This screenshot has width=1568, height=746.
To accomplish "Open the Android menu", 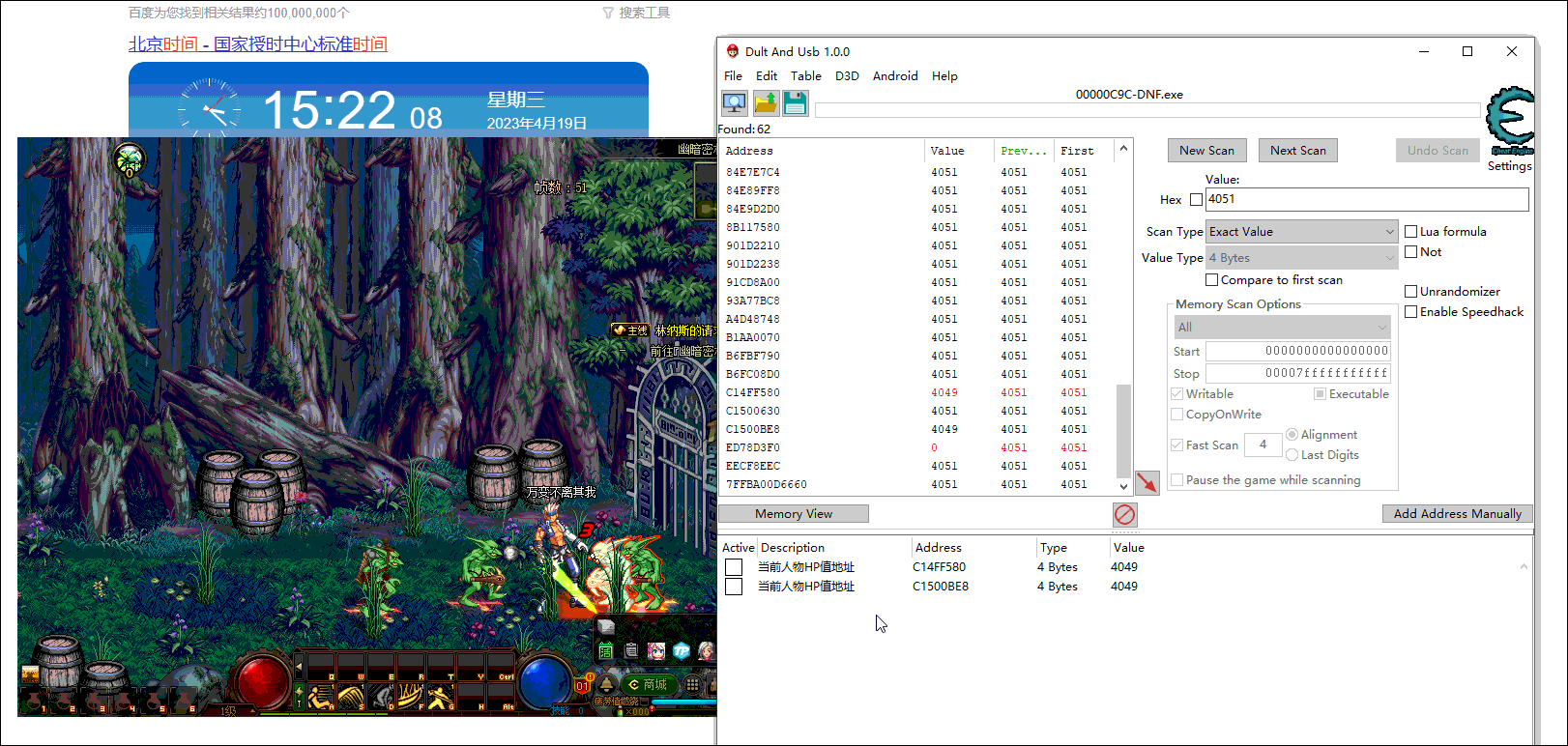I will (x=895, y=76).
